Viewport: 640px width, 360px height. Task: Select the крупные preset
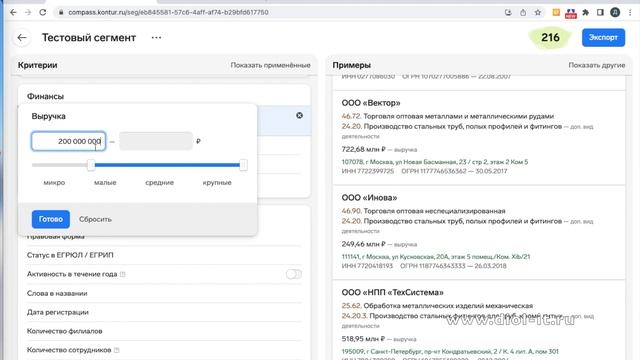(x=217, y=183)
